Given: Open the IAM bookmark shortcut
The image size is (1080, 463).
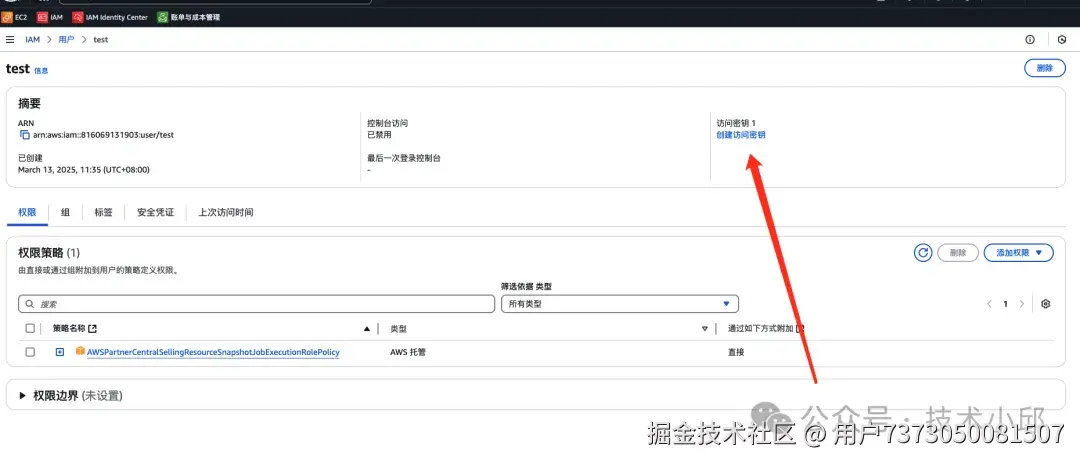Looking at the screenshot, I should 50,17.
